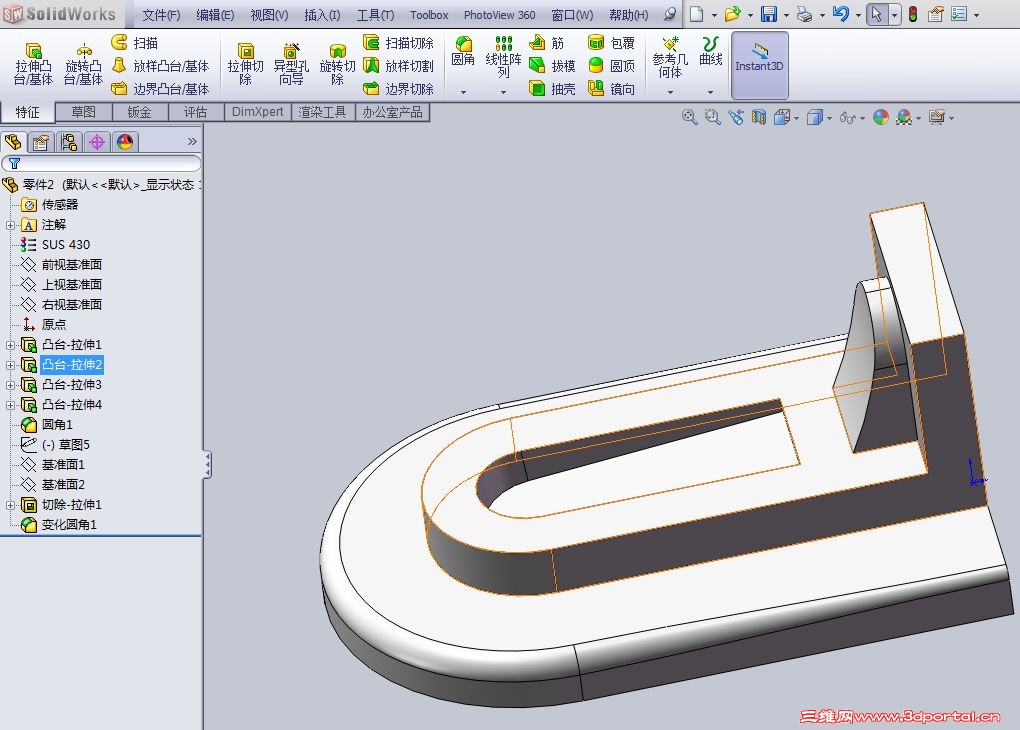
Task: Open the PropertyManager tab icon
Action: pyautogui.click(x=40, y=142)
